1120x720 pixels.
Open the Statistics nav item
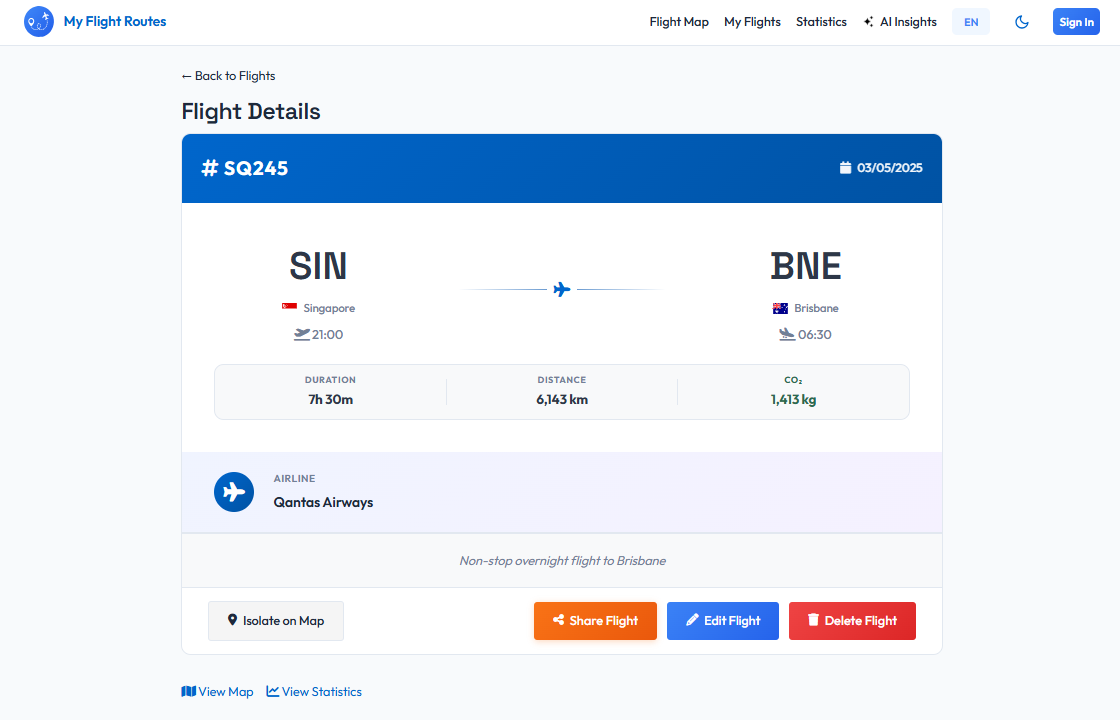click(x=821, y=22)
